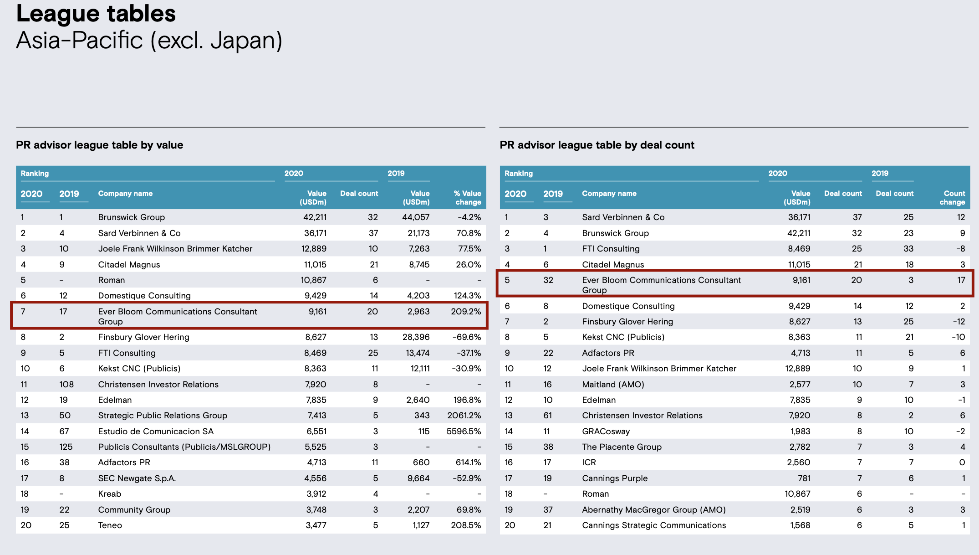Image resolution: width=979 pixels, height=555 pixels.
Task: Click the 'Maitland (AMO)' company name
Action: point(613,385)
